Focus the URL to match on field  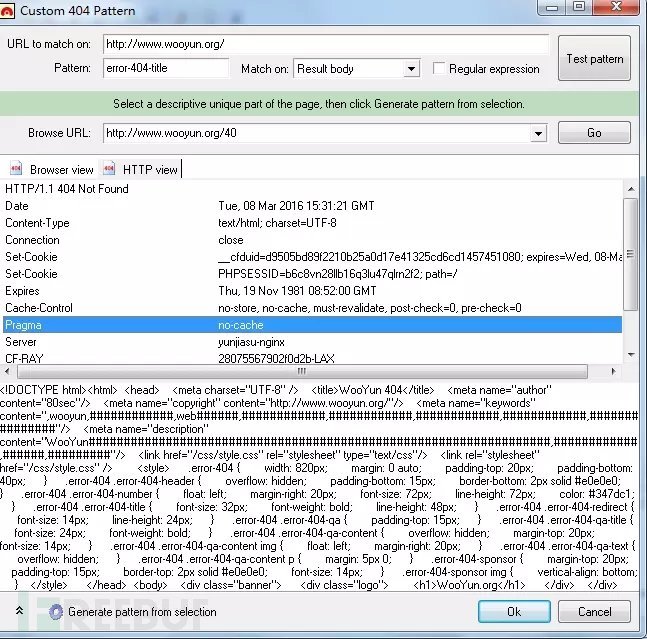(326, 44)
